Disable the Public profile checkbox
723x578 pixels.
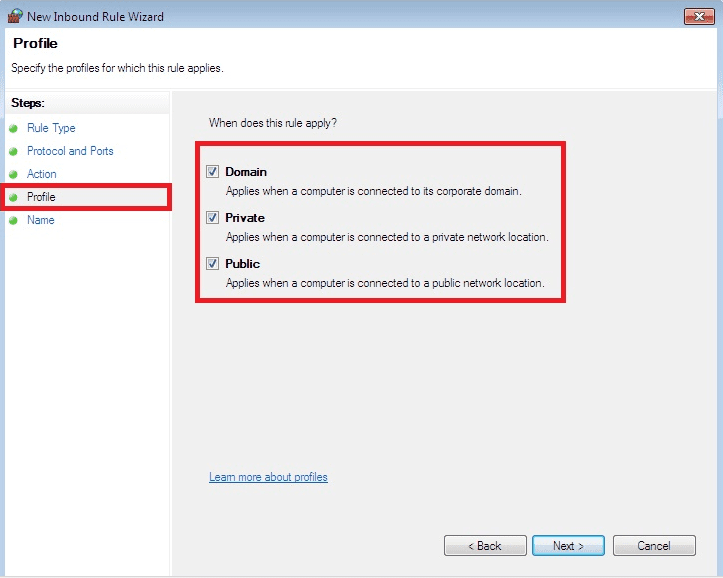[x=212, y=264]
